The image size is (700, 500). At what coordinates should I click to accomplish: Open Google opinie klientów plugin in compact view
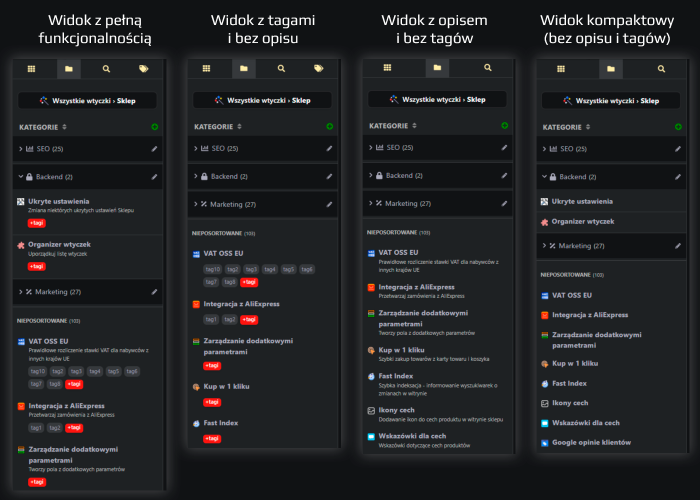[x=591, y=442]
